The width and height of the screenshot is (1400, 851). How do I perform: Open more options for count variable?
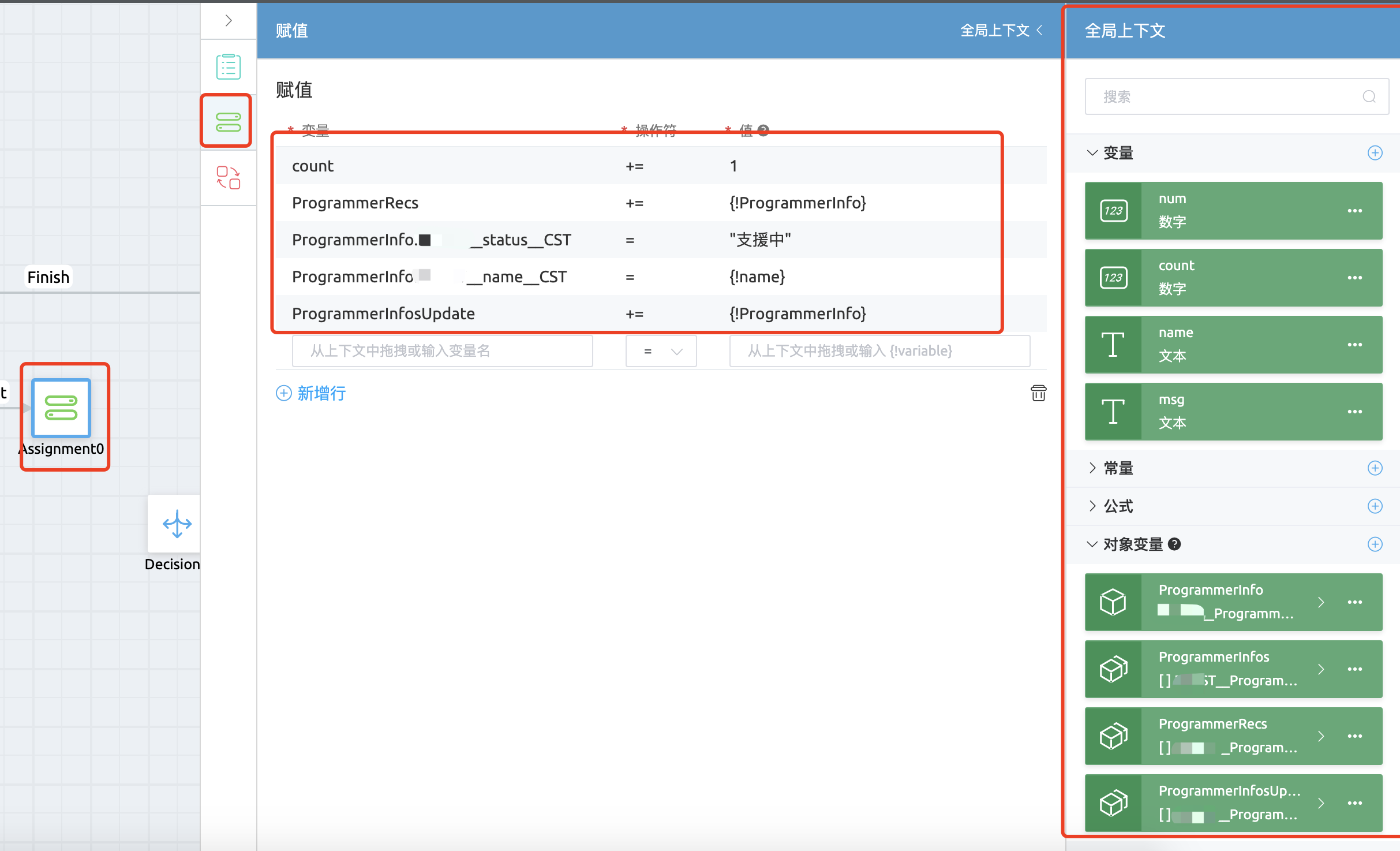pyautogui.click(x=1354, y=278)
